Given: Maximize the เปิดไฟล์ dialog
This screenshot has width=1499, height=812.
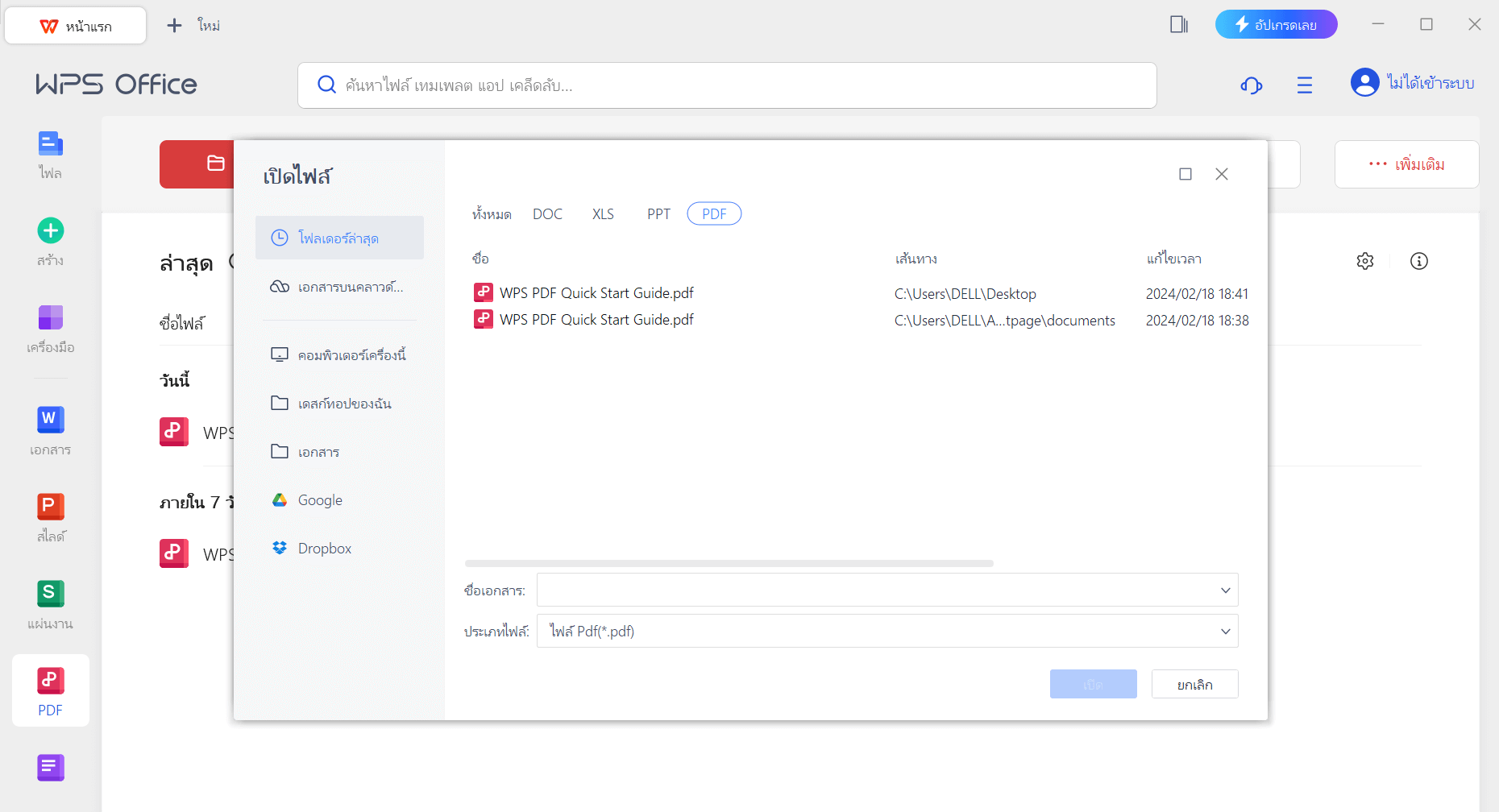Looking at the screenshot, I should coord(1185,174).
